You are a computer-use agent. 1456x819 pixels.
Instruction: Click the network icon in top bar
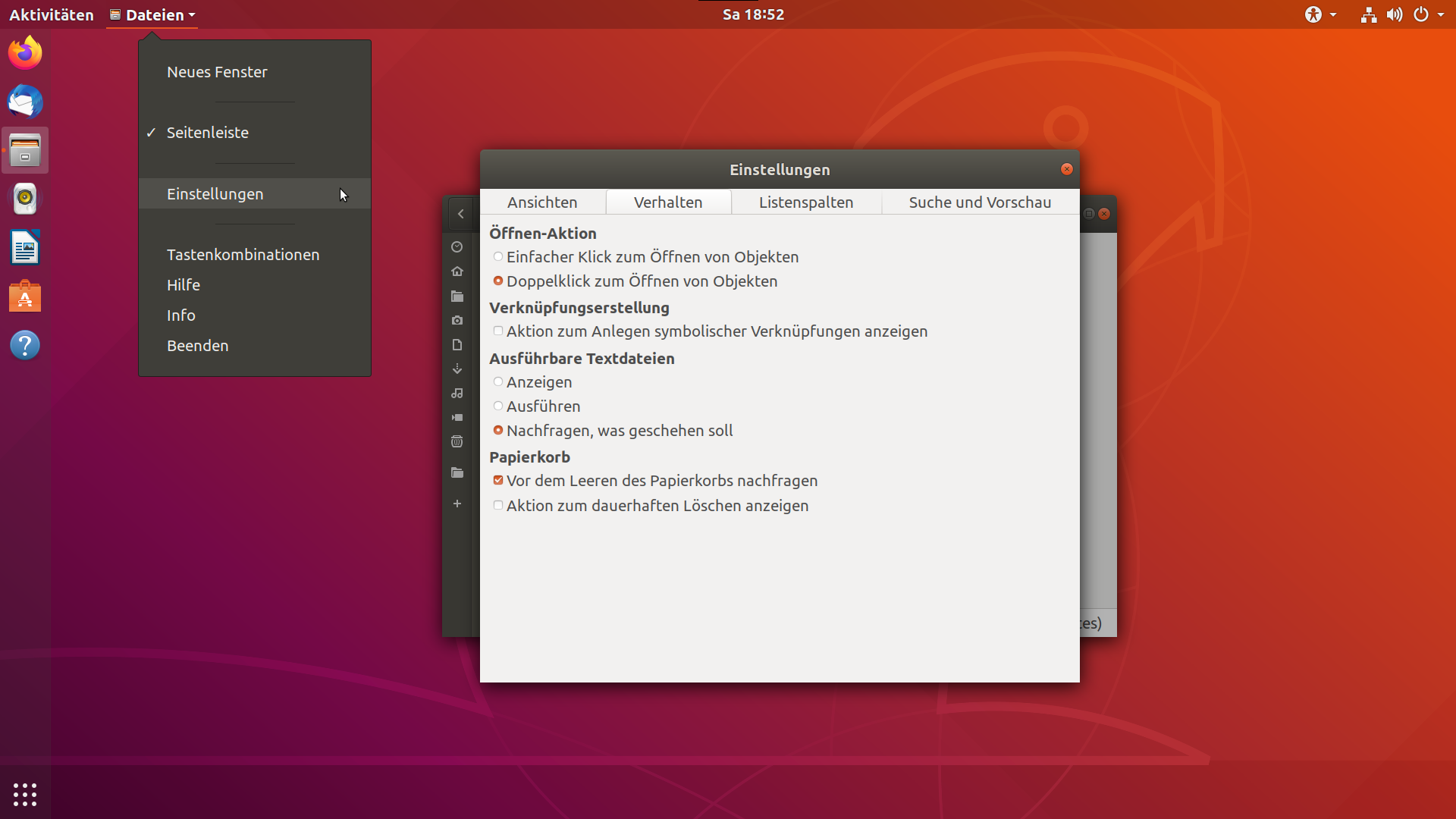click(1369, 14)
